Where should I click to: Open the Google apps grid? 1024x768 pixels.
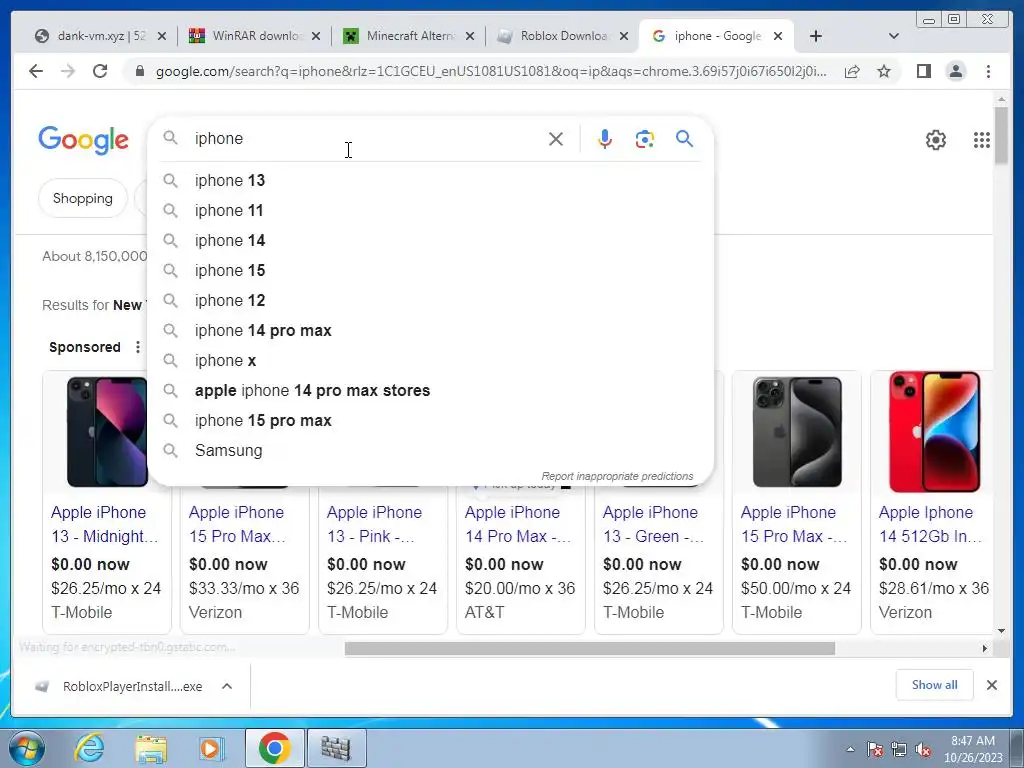click(x=982, y=140)
